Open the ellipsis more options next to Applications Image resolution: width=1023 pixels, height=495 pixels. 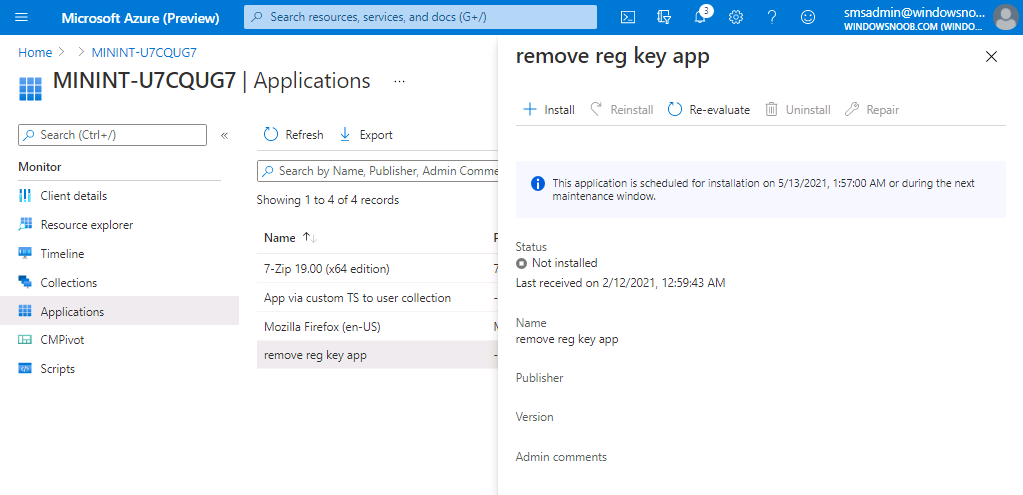point(400,82)
